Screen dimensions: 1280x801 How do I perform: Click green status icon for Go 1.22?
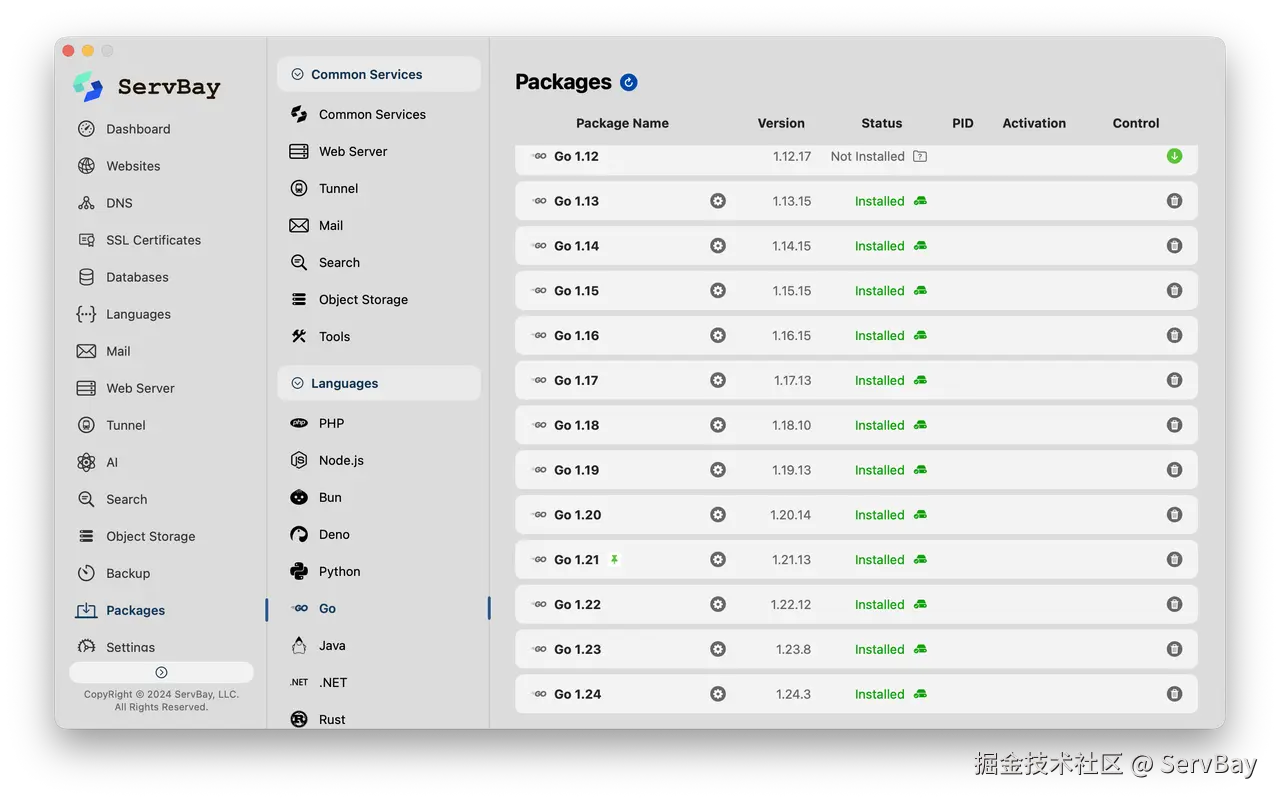coord(920,604)
